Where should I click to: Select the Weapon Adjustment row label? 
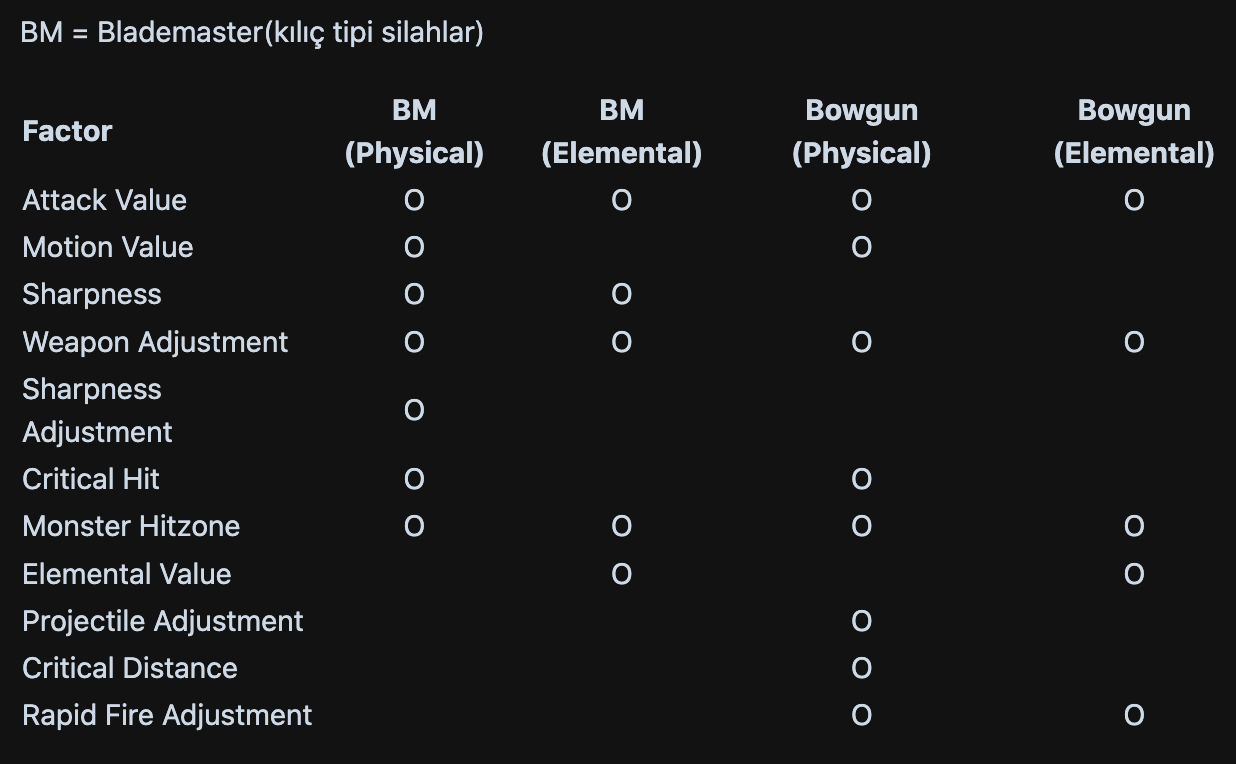point(155,342)
